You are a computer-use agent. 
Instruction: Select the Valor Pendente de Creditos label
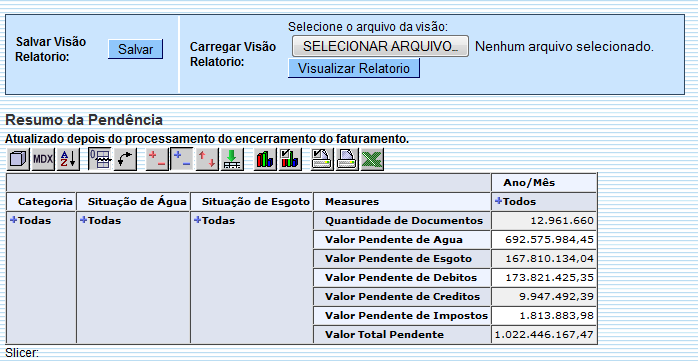pos(402,297)
